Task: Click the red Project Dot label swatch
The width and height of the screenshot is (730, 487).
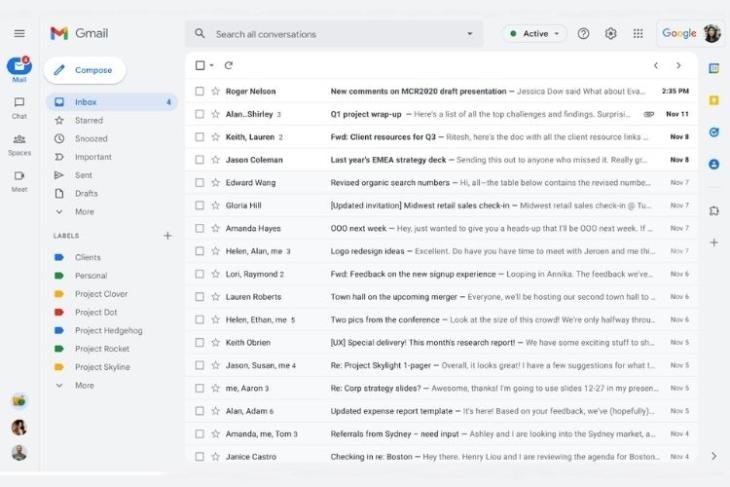Action: click(59, 312)
